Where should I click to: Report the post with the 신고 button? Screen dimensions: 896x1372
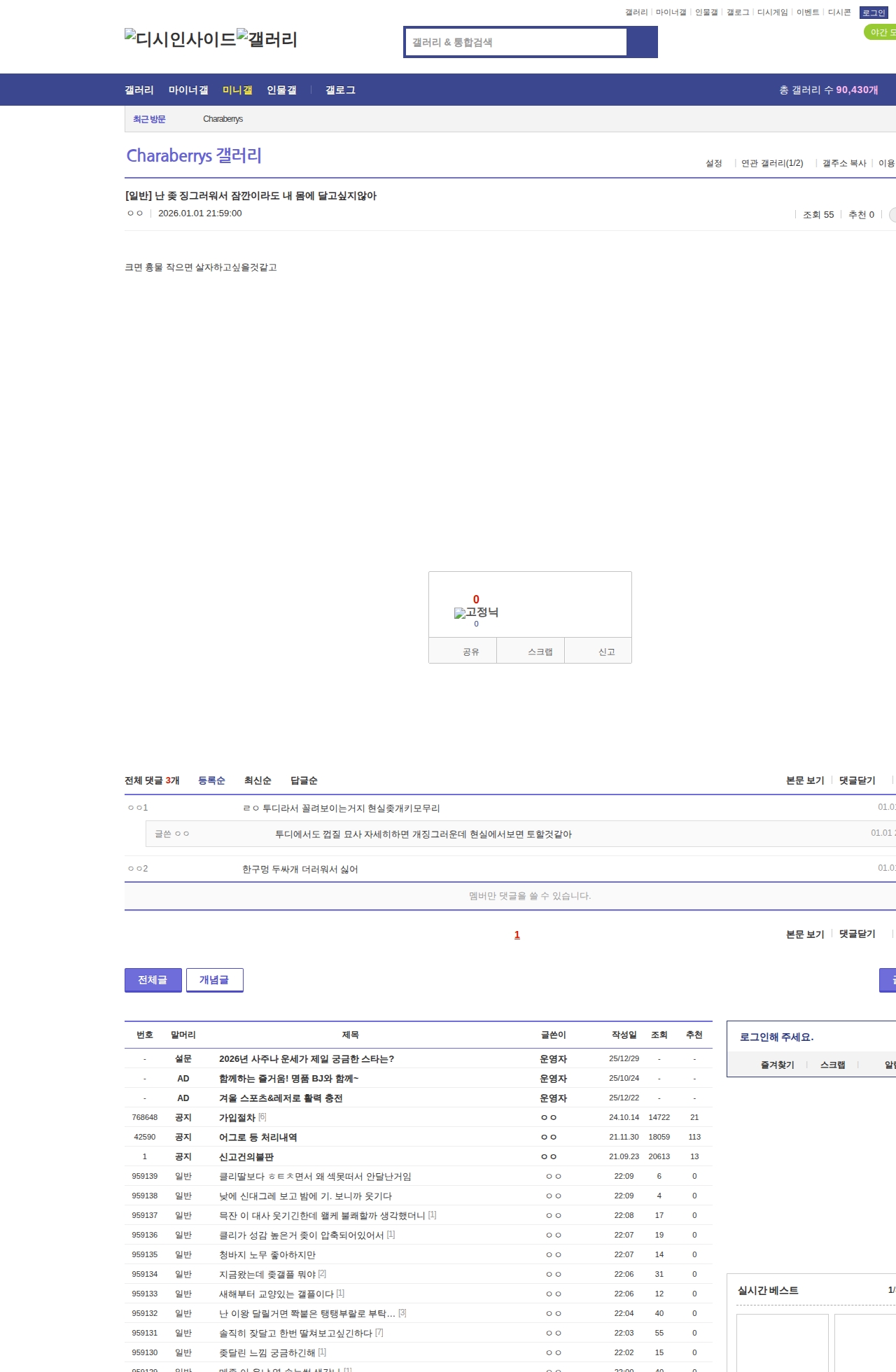606,652
